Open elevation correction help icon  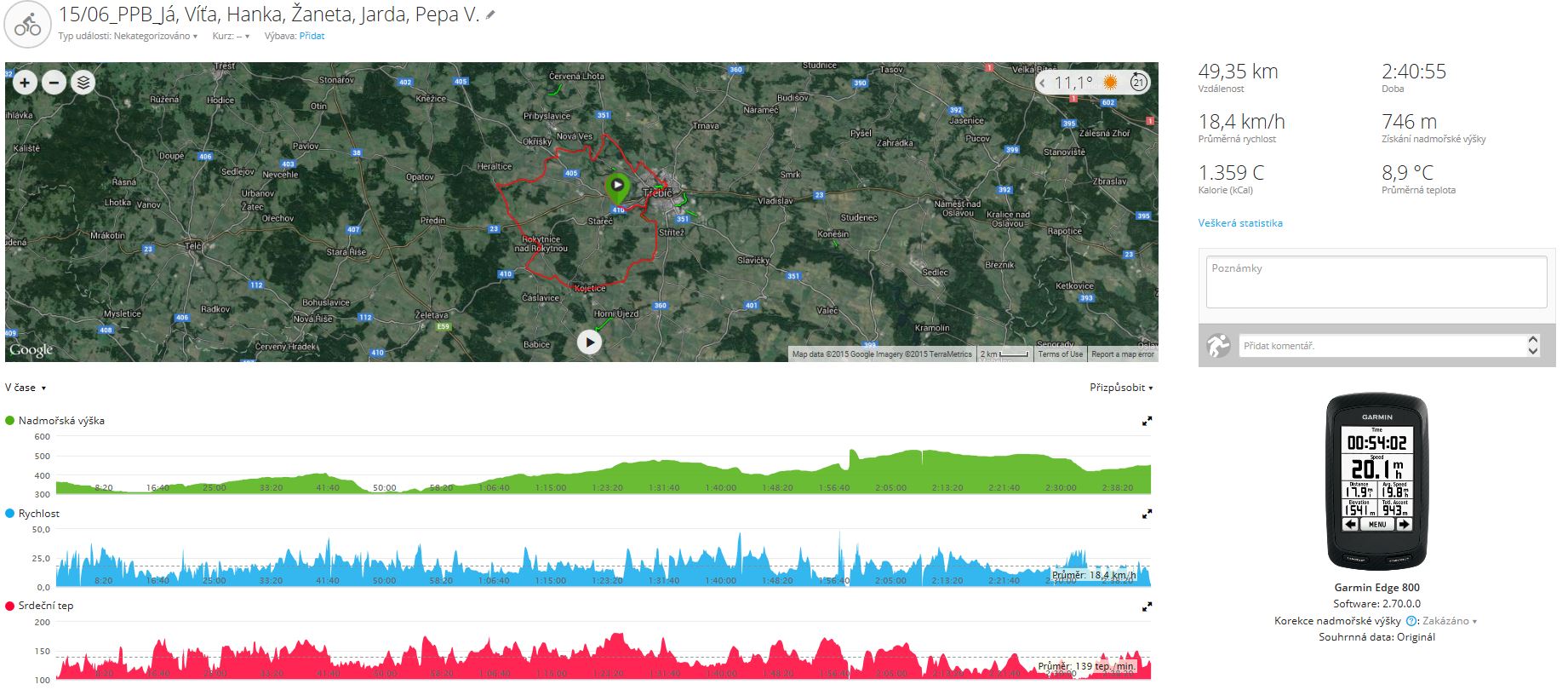1411,621
